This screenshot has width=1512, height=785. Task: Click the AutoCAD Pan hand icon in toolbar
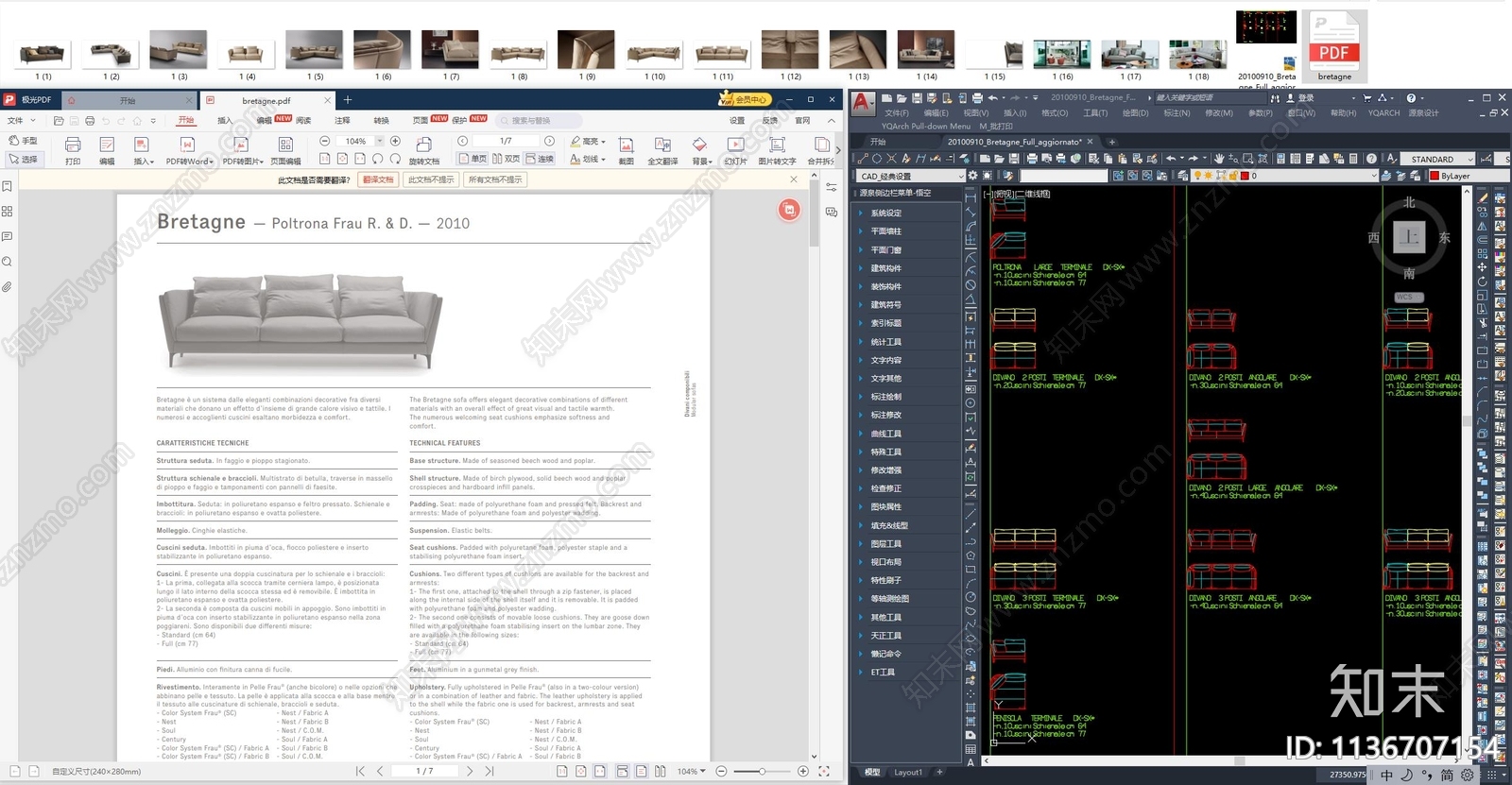click(x=1219, y=159)
